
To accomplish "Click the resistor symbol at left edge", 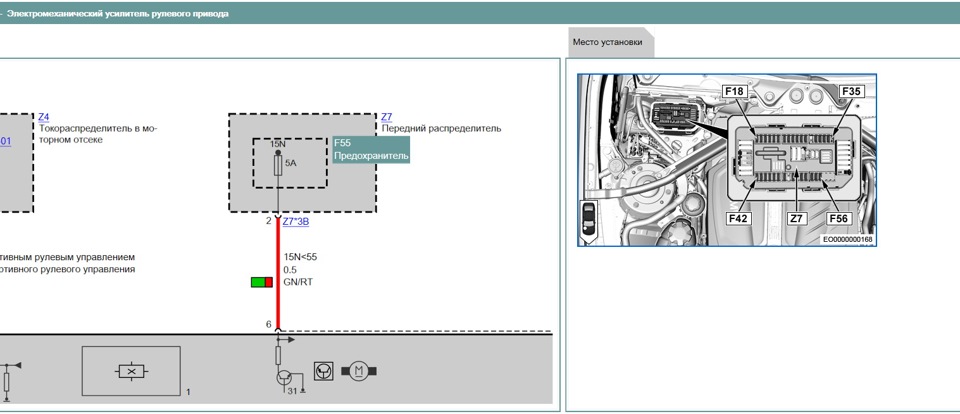I will 6,383.
